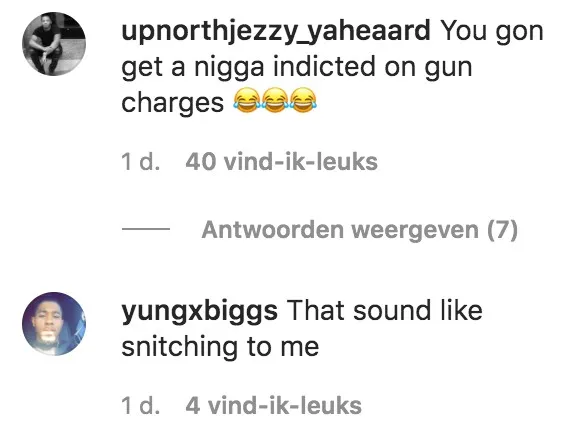This screenshot has width=566, height=434.
Task: Show who gave 4 vind-ik-leuks
Action: coord(274,405)
